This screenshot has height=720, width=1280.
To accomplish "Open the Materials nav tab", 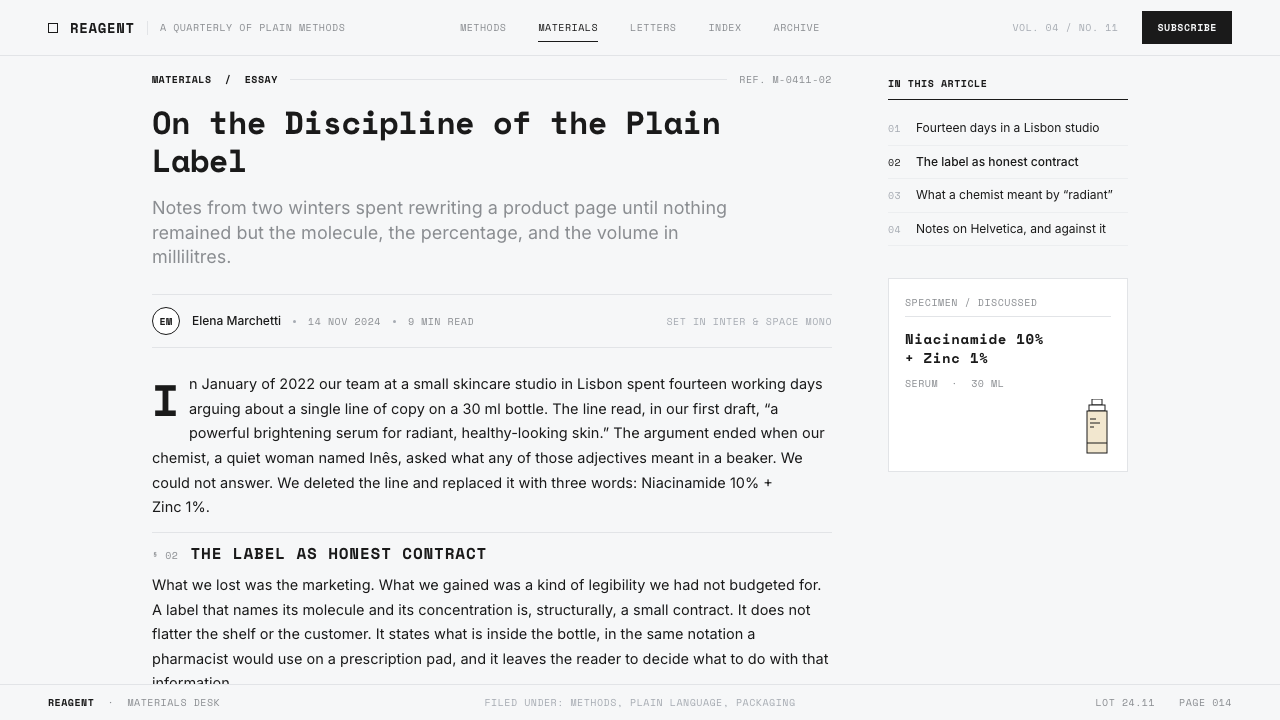I will [x=568, y=28].
